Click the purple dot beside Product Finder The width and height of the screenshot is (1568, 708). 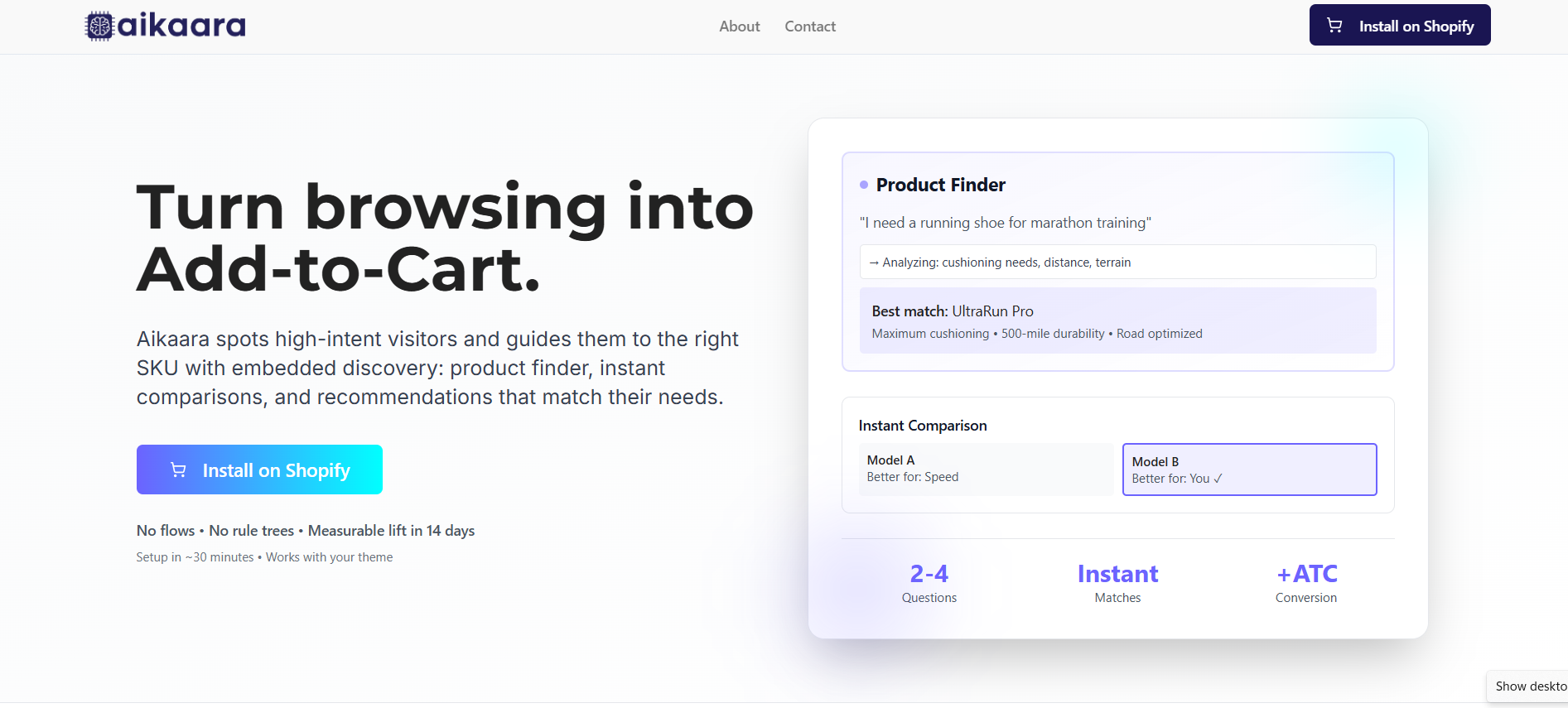pyautogui.click(x=864, y=185)
